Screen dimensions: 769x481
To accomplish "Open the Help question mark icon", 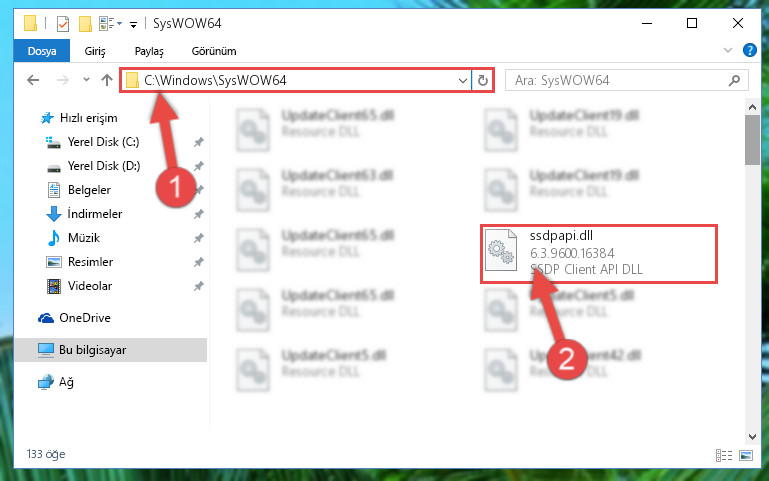I will click(749, 50).
